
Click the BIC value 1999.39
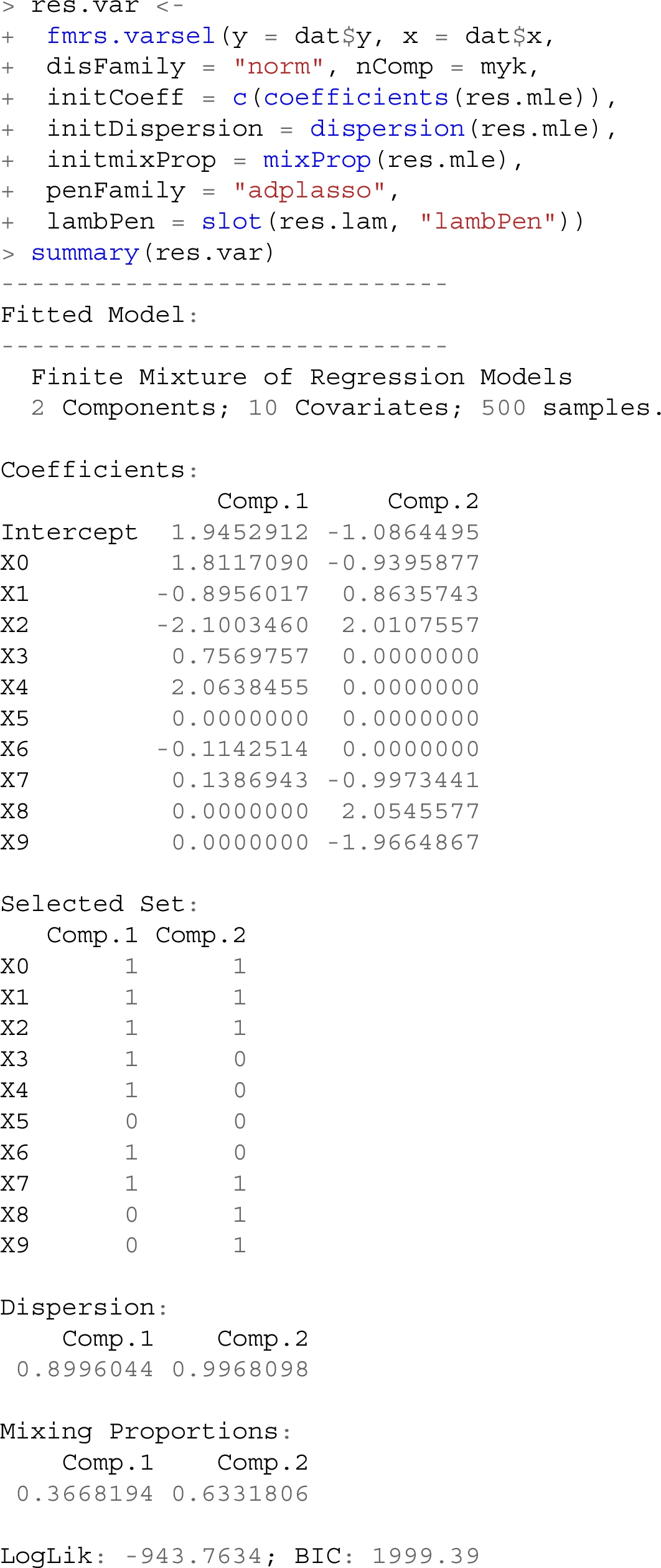pyautogui.click(x=426, y=1556)
